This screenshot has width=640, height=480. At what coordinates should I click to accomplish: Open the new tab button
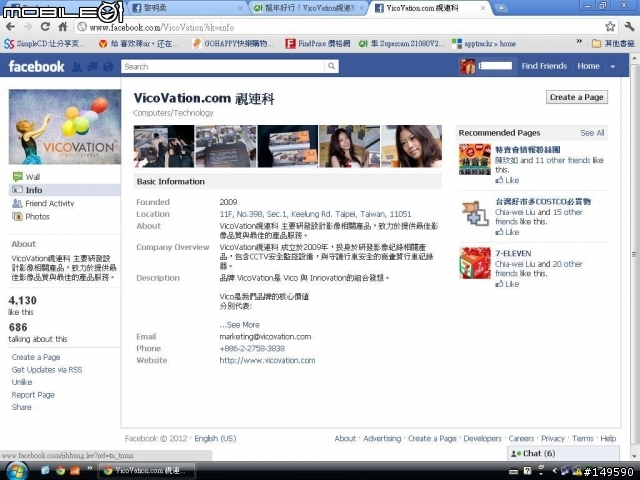[x=501, y=8]
